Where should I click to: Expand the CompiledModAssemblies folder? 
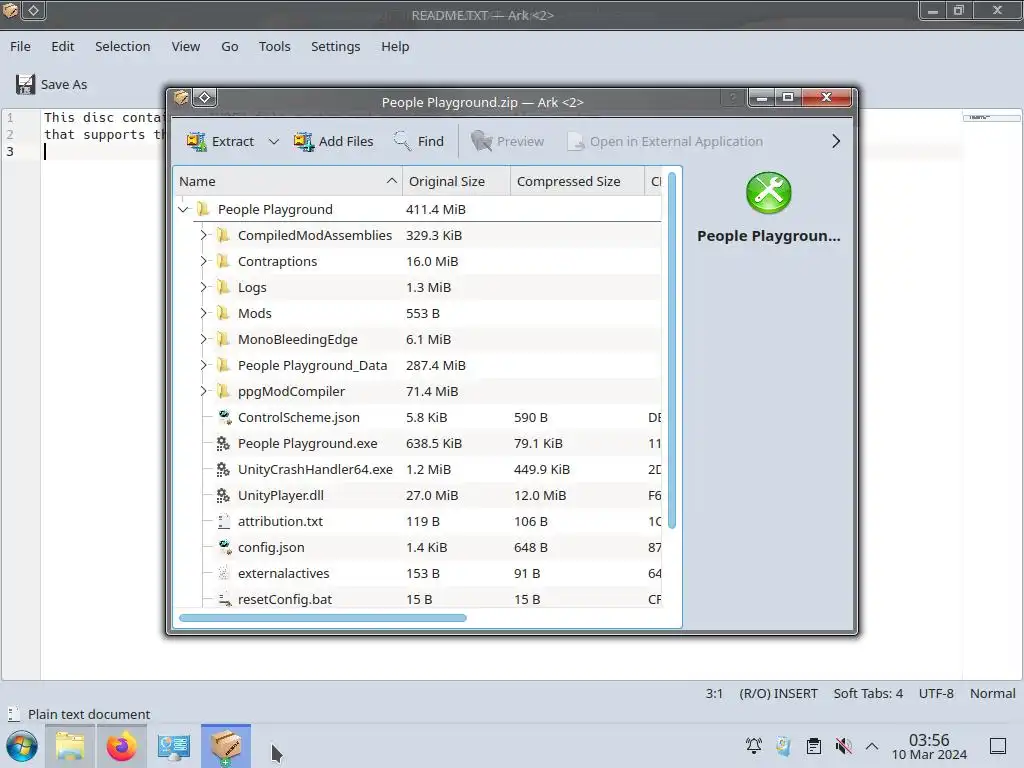click(203, 235)
